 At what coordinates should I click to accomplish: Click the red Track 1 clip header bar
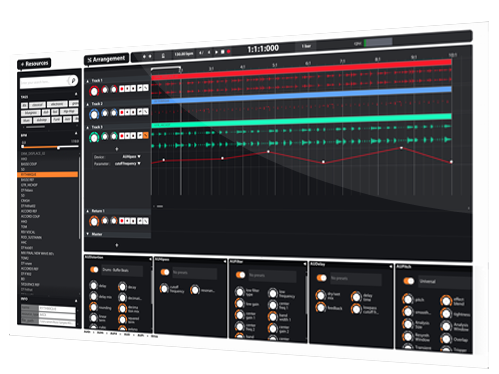point(301,69)
